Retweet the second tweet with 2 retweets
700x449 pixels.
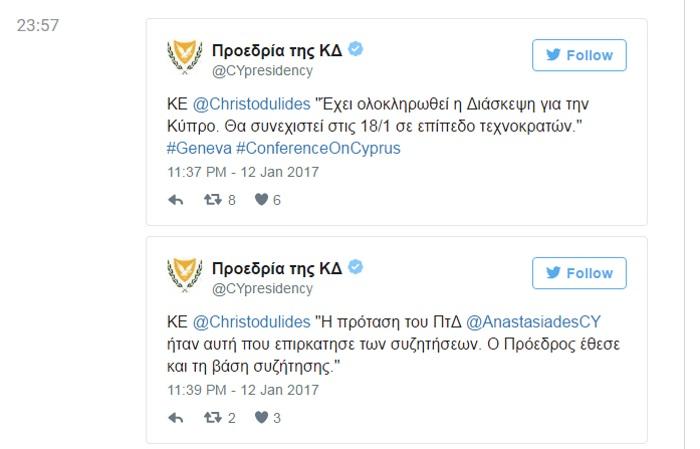pos(212,418)
